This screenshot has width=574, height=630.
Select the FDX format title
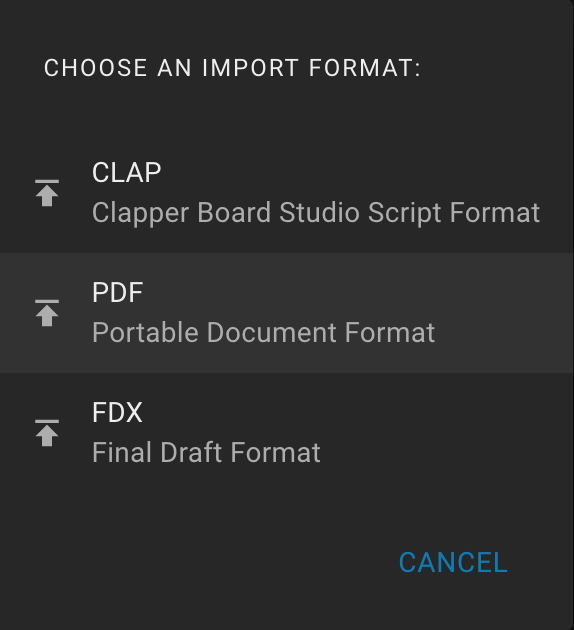point(117,412)
